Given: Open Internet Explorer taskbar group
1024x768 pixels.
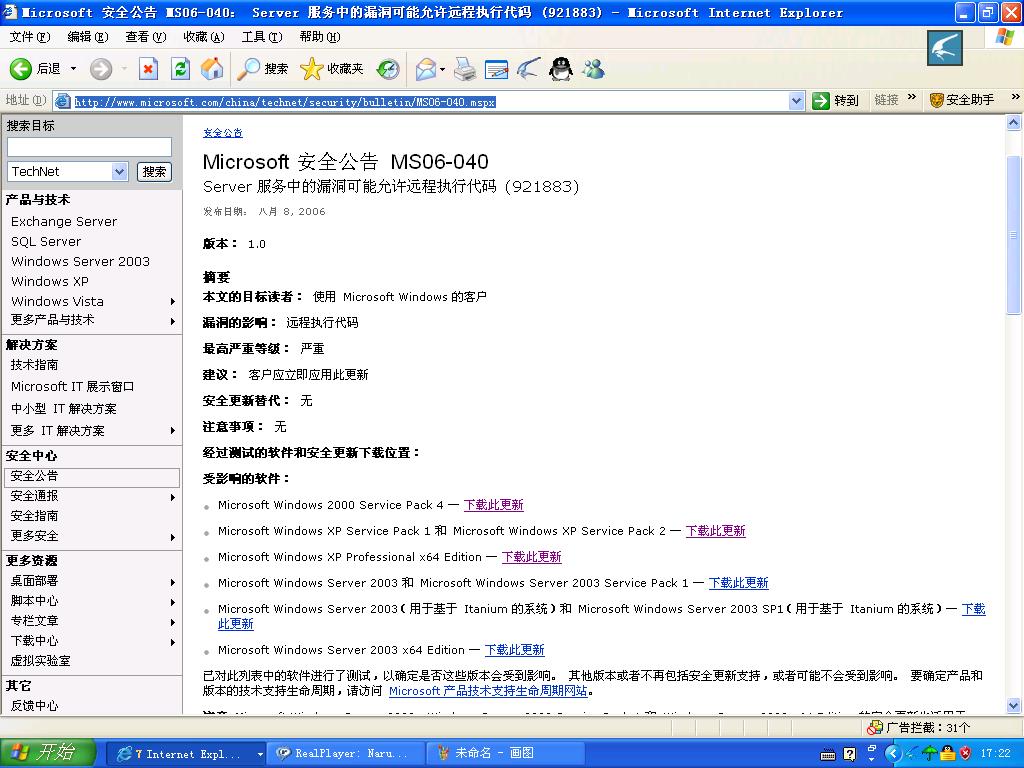Looking at the screenshot, I should (x=185, y=754).
